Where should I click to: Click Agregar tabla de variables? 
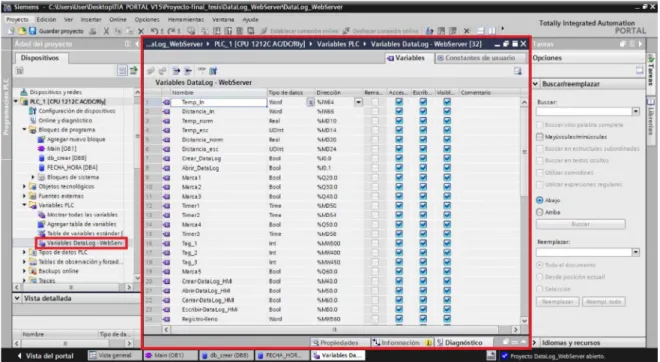click(82, 224)
